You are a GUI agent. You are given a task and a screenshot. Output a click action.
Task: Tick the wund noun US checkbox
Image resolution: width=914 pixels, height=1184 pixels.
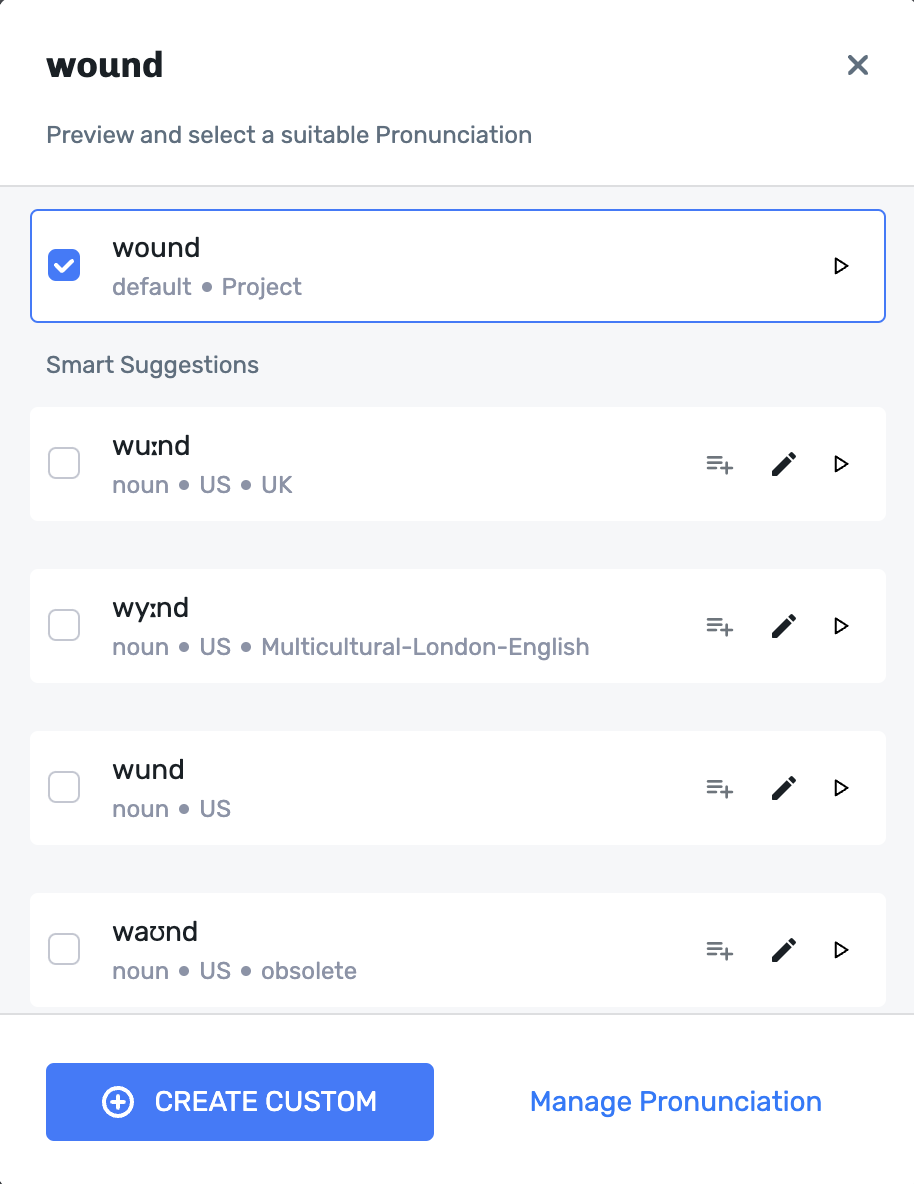[65, 788]
